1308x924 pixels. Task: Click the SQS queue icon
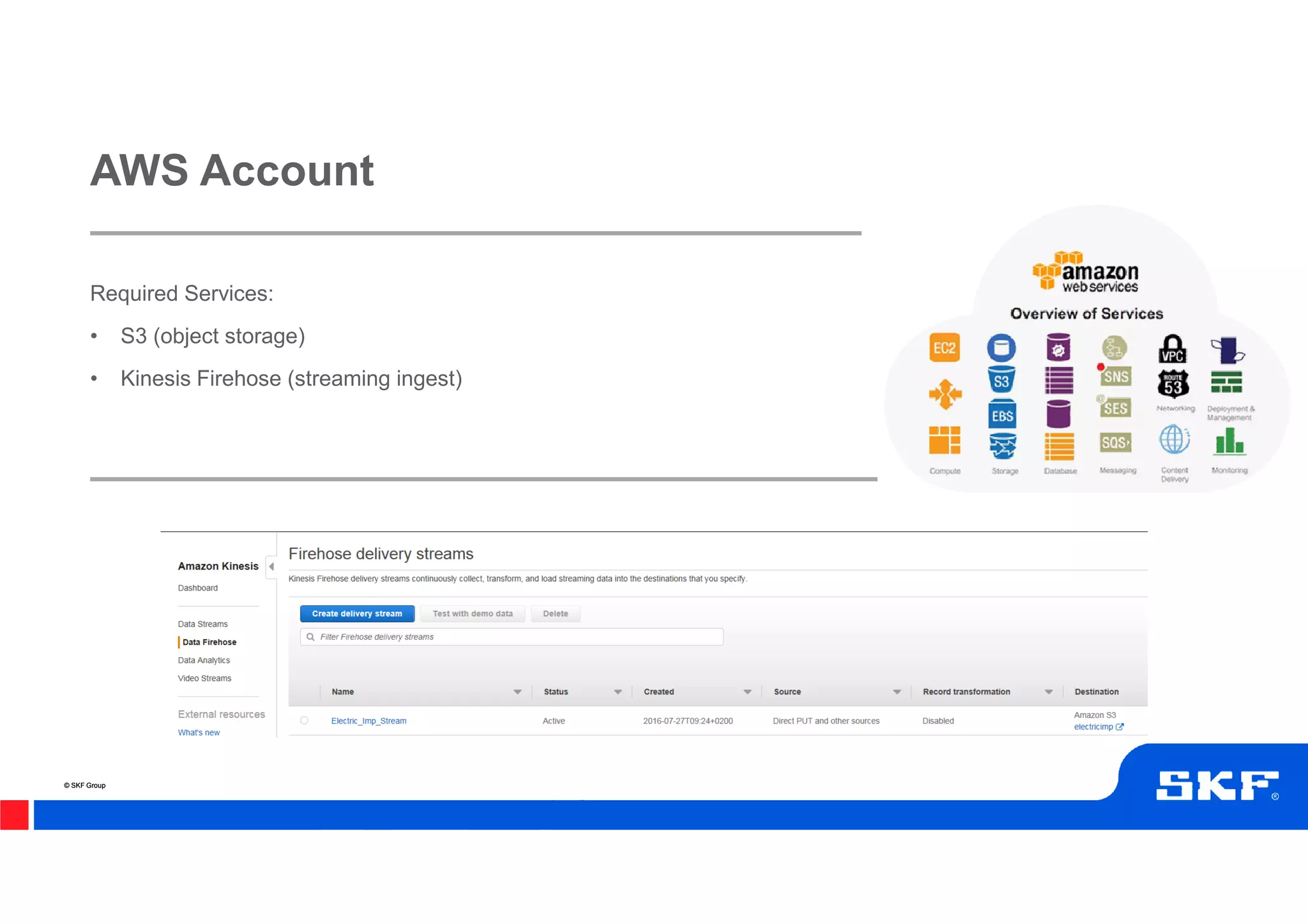[1116, 442]
